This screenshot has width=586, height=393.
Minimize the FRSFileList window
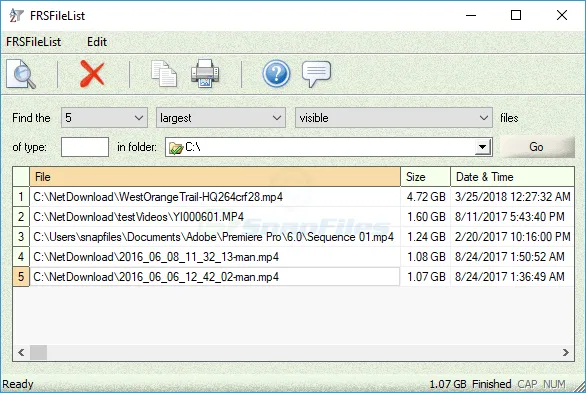[x=471, y=15]
